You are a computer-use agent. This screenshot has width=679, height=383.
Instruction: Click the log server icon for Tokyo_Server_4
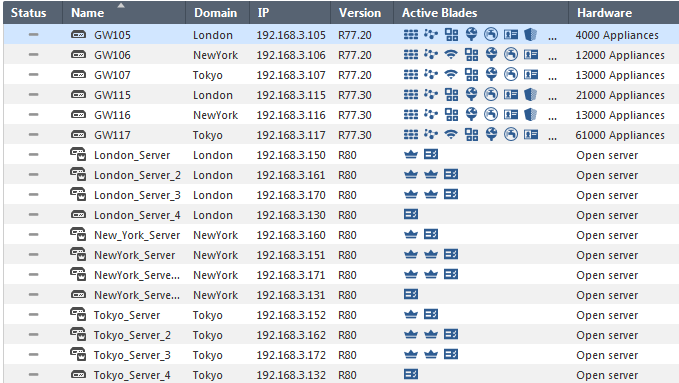click(411, 374)
